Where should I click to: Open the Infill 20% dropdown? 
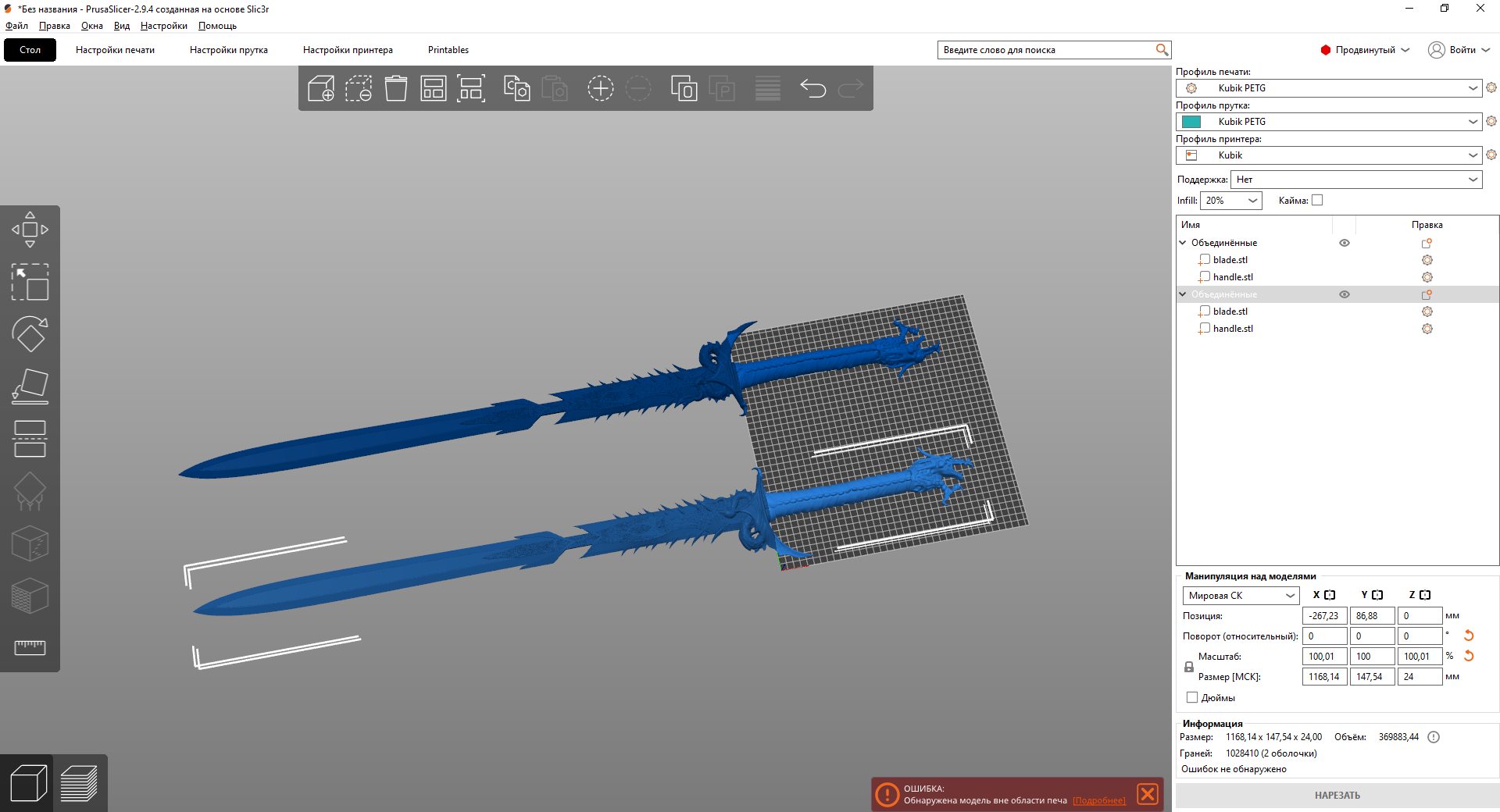click(1231, 201)
